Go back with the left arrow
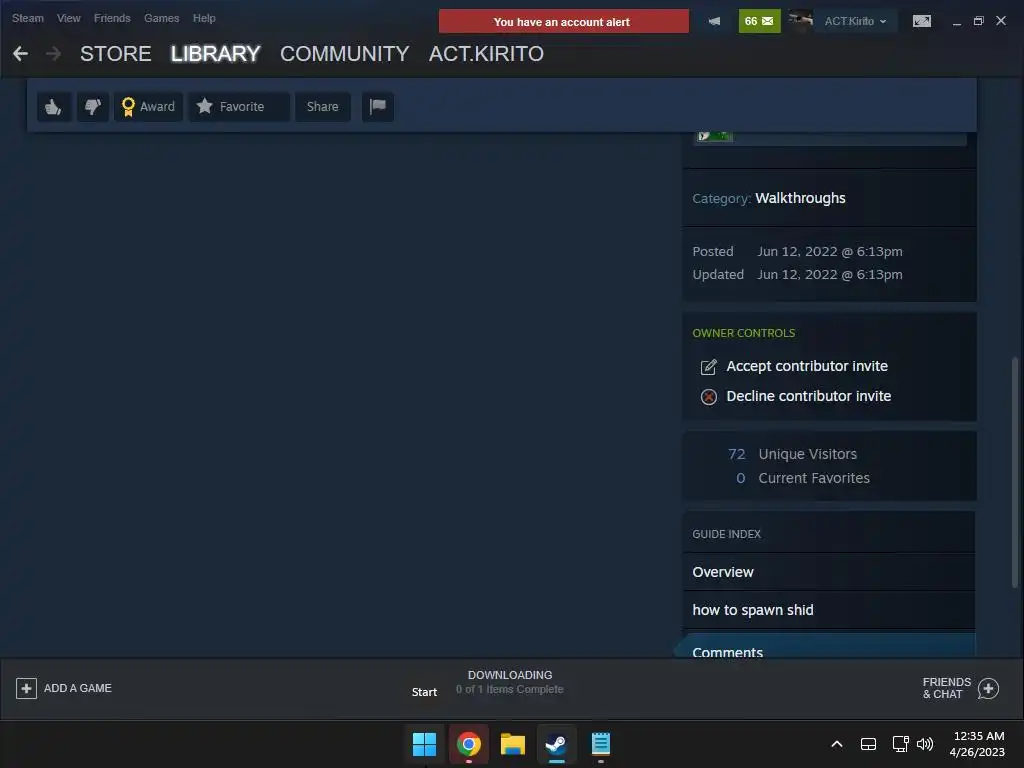Viewport: 1024px width, 768px height. coord(20,54)
